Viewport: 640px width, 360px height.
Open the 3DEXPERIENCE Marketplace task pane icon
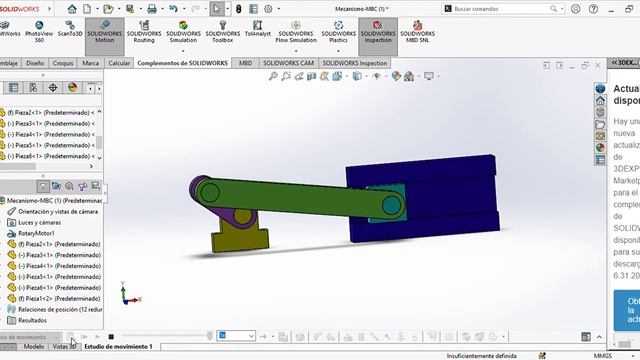click(x=600, y=89)
